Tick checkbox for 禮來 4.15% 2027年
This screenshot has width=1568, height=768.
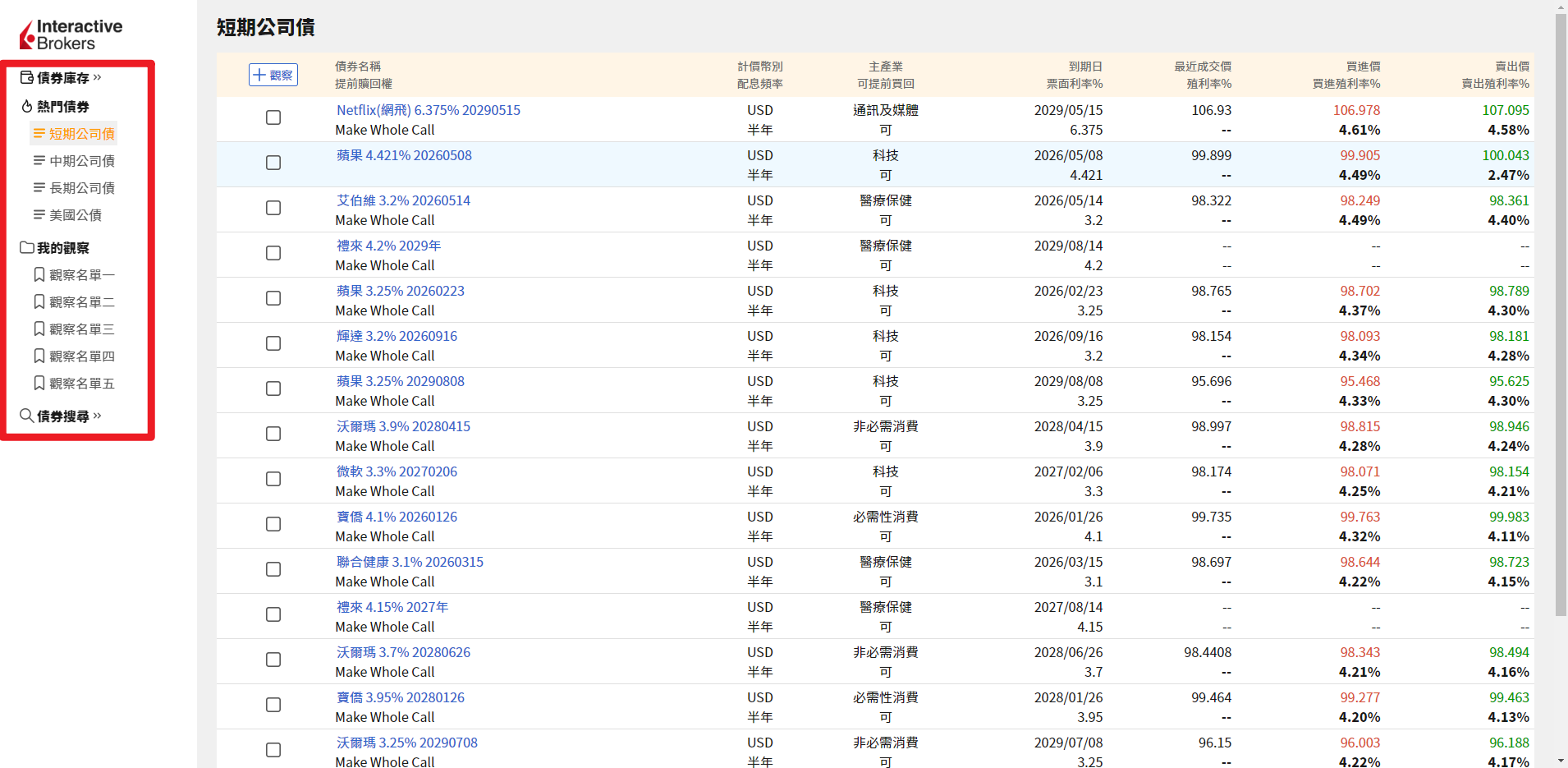coord(273,614)
